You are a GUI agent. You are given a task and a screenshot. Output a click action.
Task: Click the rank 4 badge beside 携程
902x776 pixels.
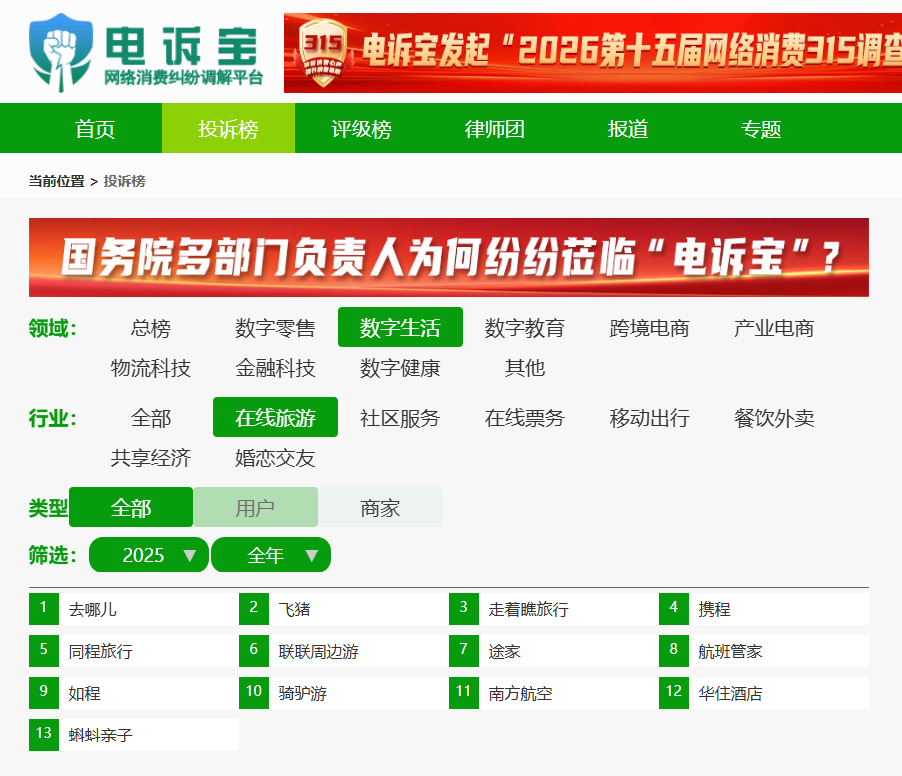[674, 608]
